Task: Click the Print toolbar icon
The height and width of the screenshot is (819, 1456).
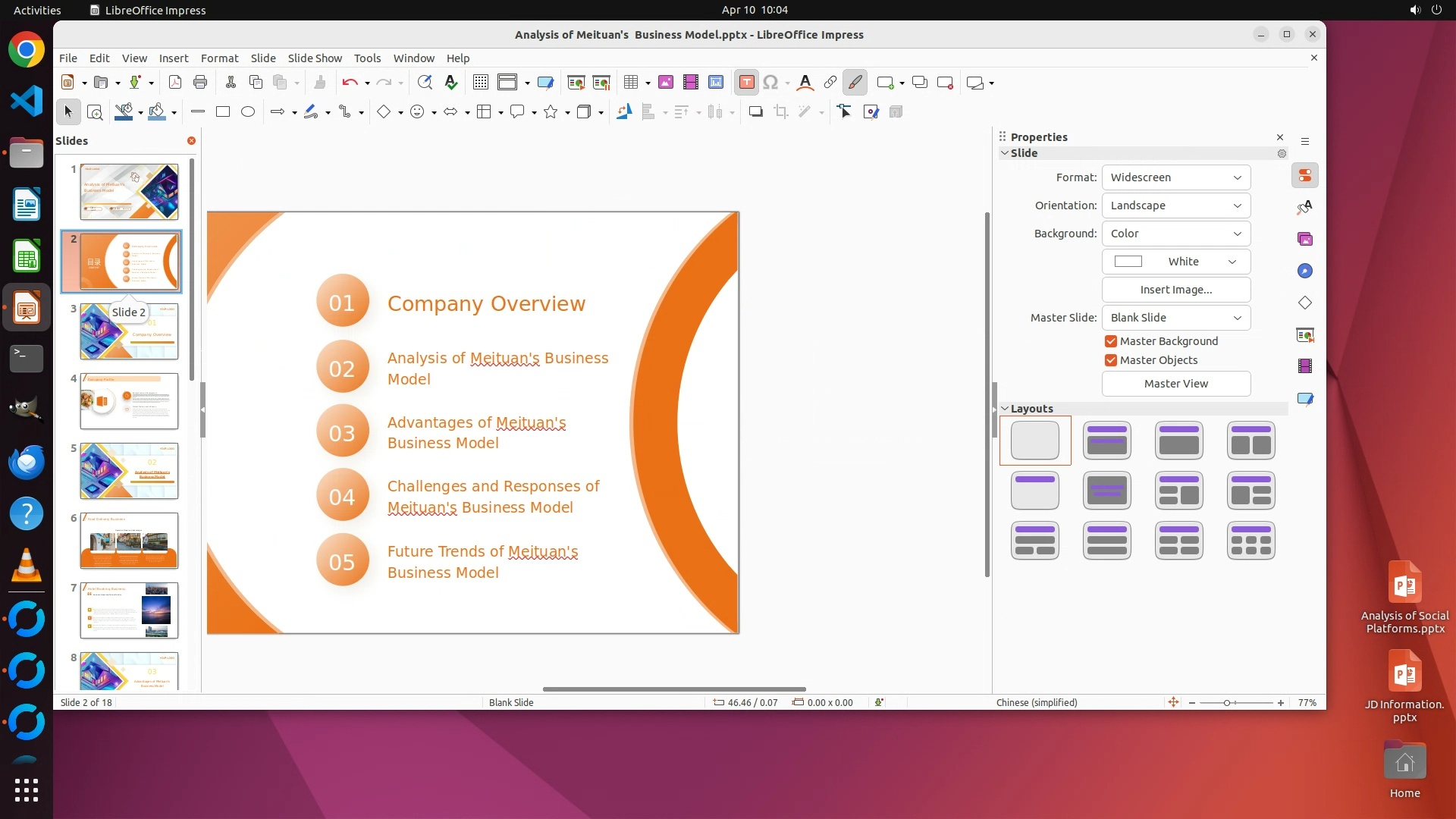Action: (200, 83)
